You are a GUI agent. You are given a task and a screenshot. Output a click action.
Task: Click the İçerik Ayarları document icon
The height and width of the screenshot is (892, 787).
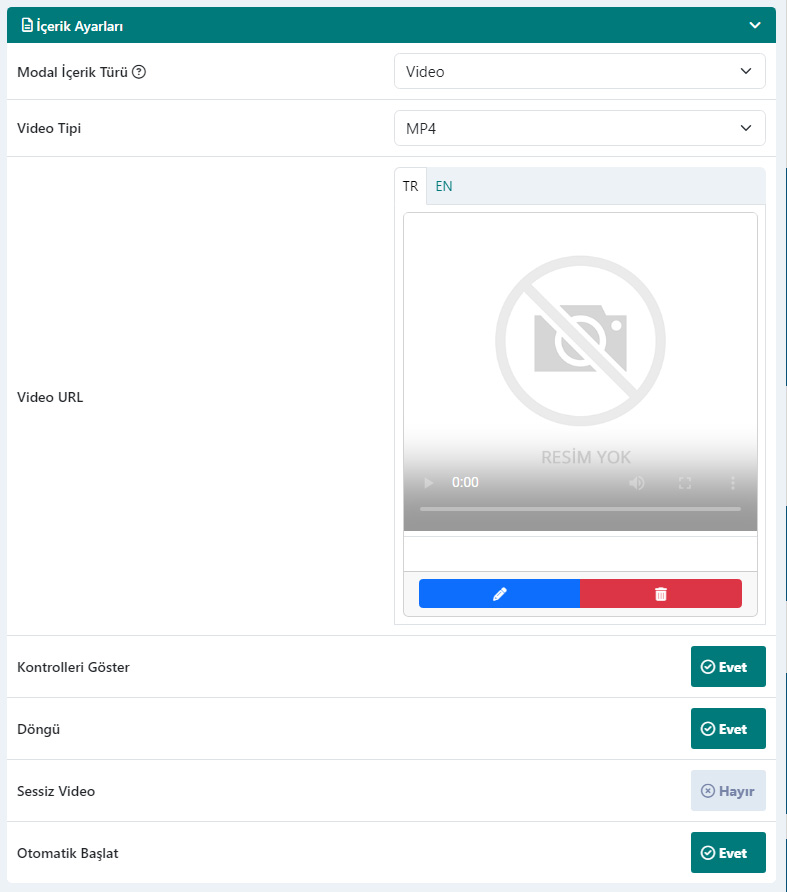(x=27, y=25)
